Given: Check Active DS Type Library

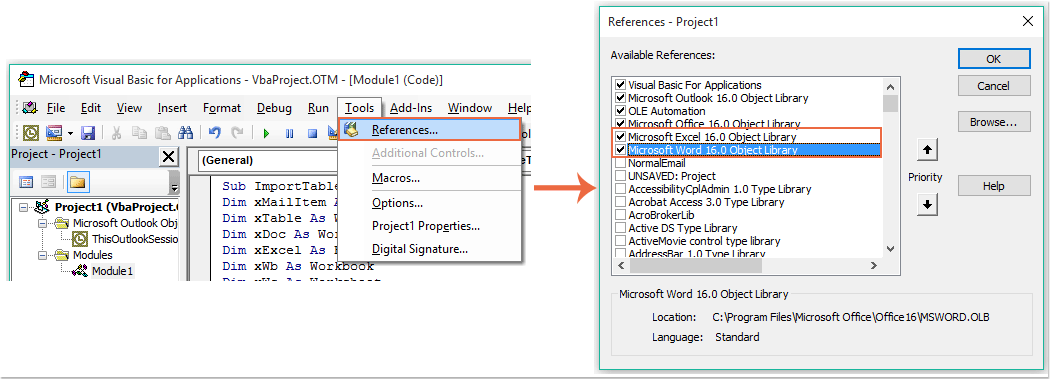Looking at the screenshot, I should (x=621, y=228).
